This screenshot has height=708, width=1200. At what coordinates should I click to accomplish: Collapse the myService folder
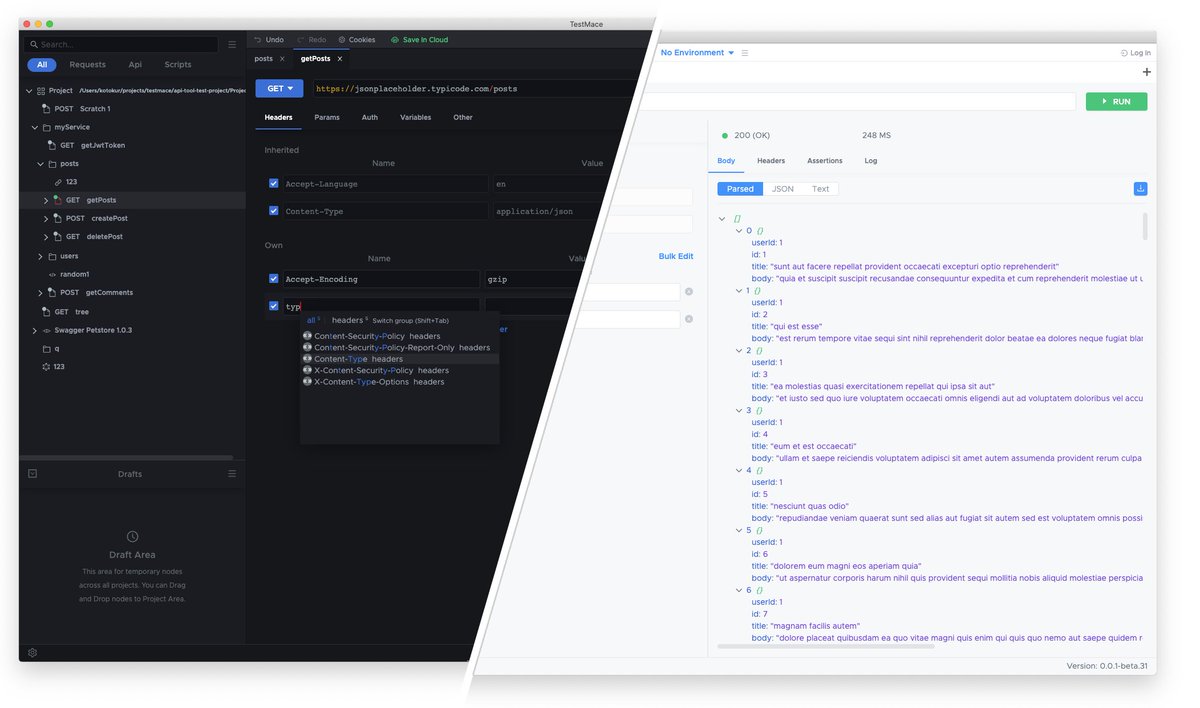pos(34,127)
